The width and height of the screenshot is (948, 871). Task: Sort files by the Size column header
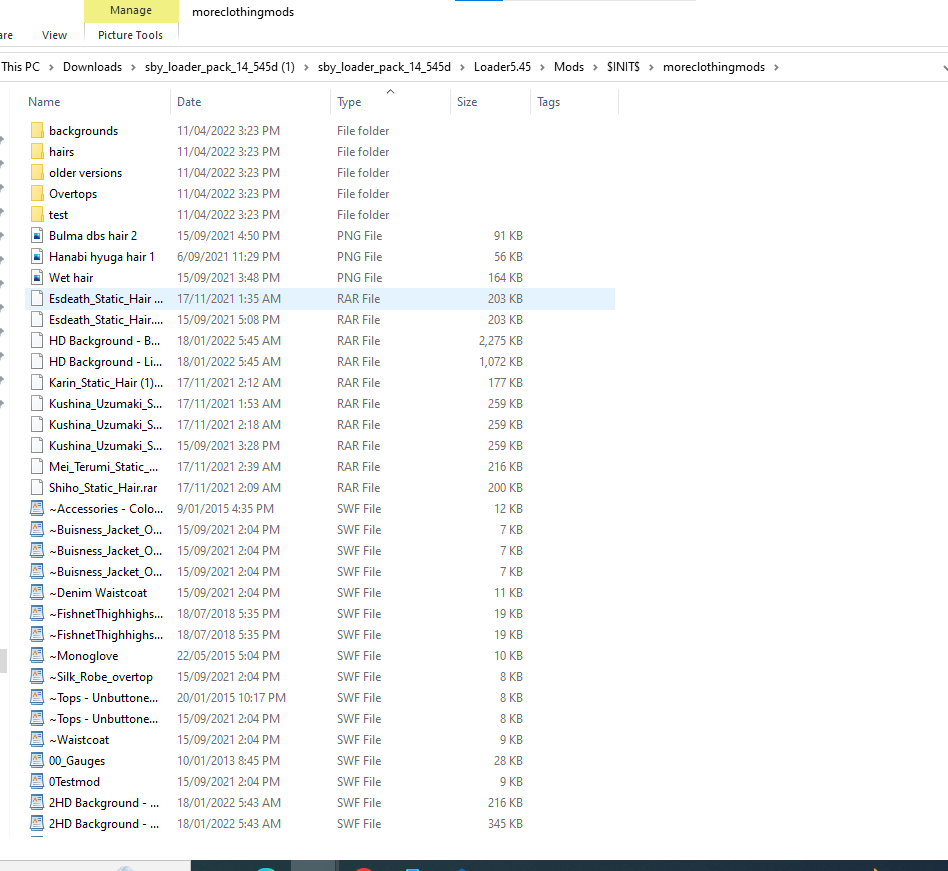(467, 102)
